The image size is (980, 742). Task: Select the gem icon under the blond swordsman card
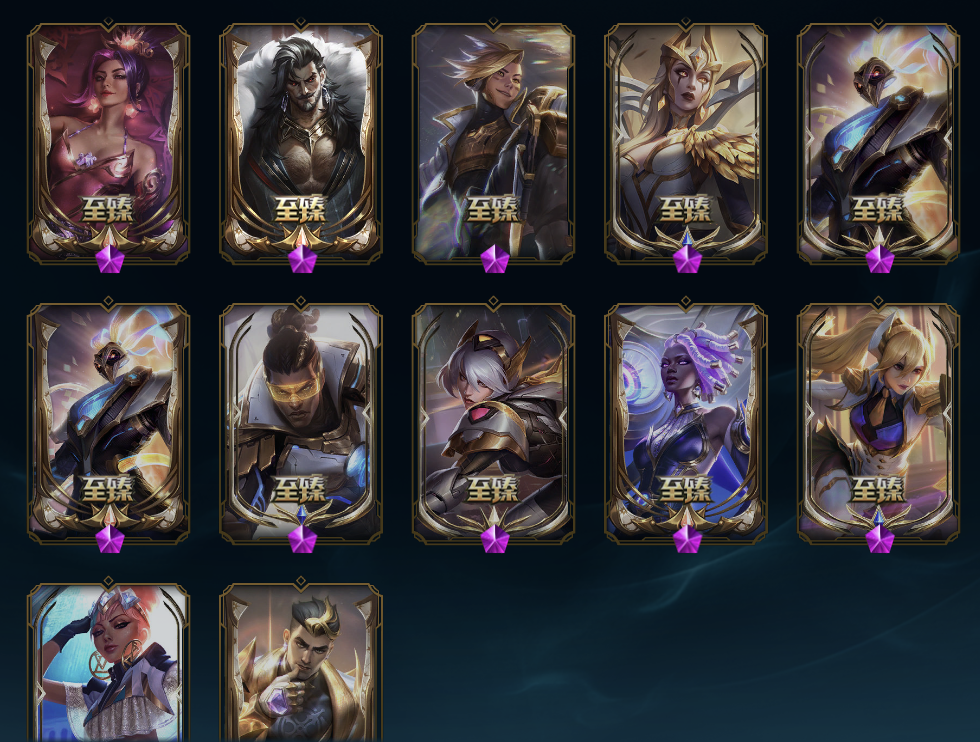[495, 259]
